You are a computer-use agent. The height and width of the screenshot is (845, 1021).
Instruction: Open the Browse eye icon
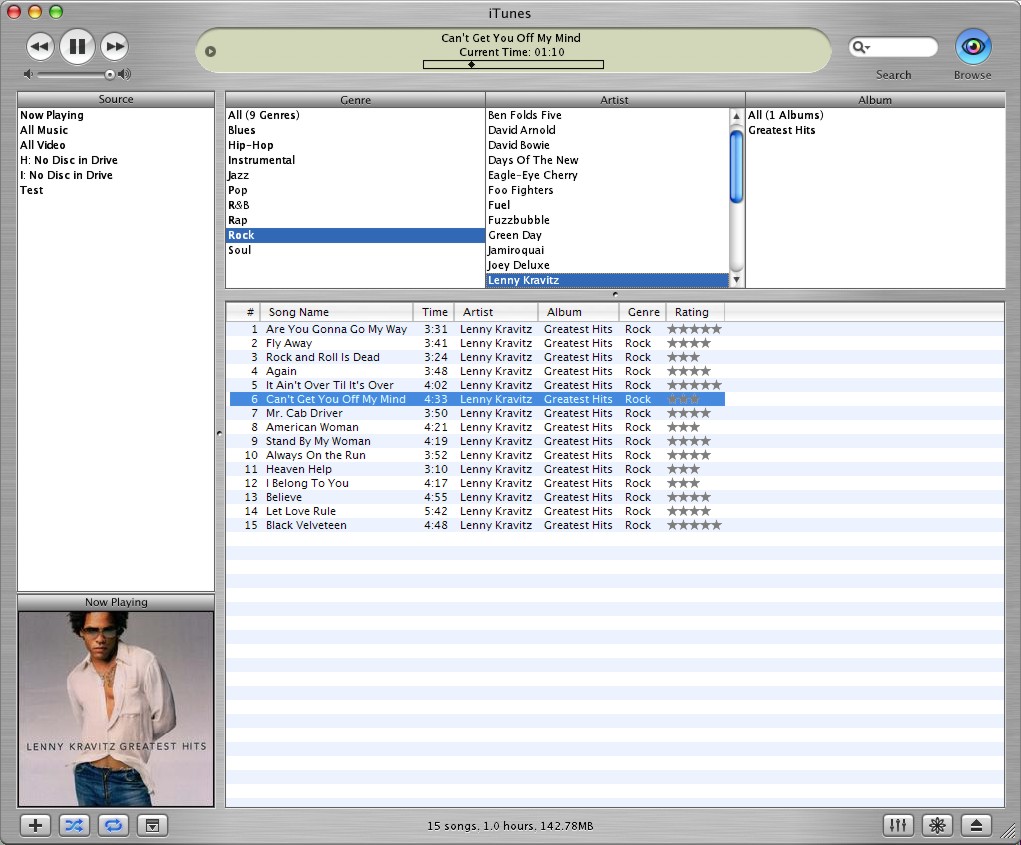coord(972,47)
